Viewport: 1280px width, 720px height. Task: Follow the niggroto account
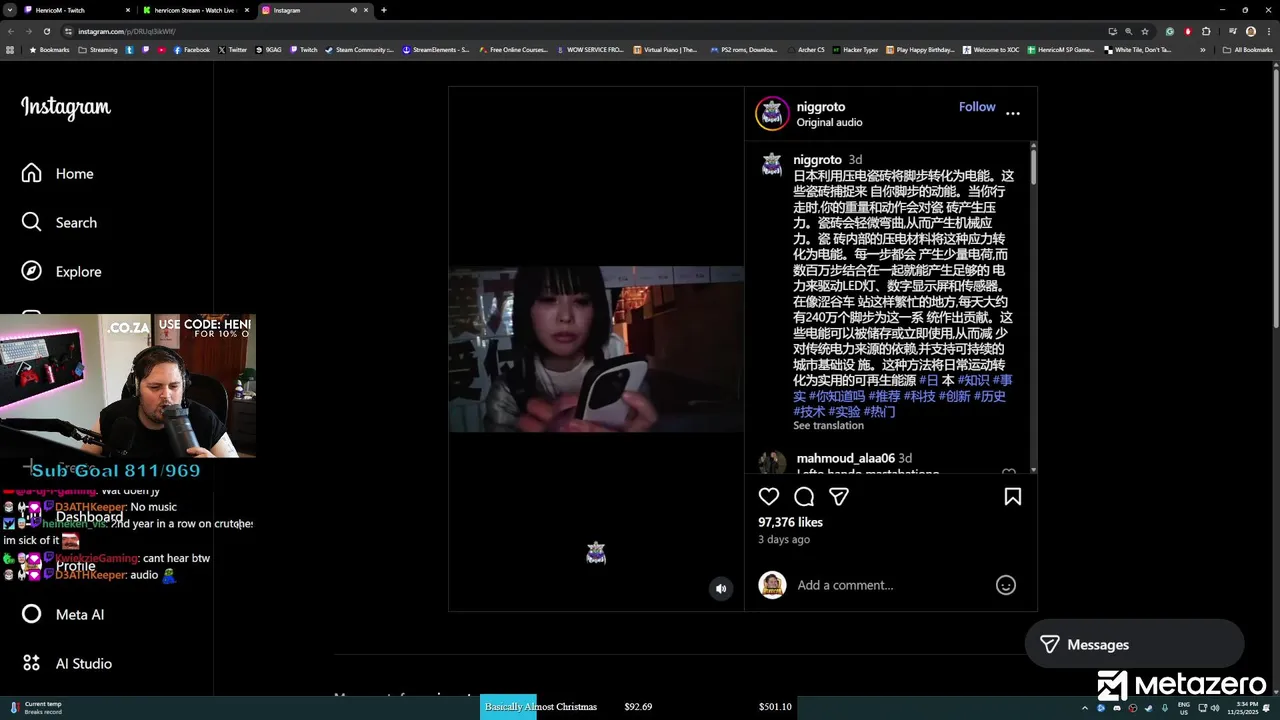(977, 106)
